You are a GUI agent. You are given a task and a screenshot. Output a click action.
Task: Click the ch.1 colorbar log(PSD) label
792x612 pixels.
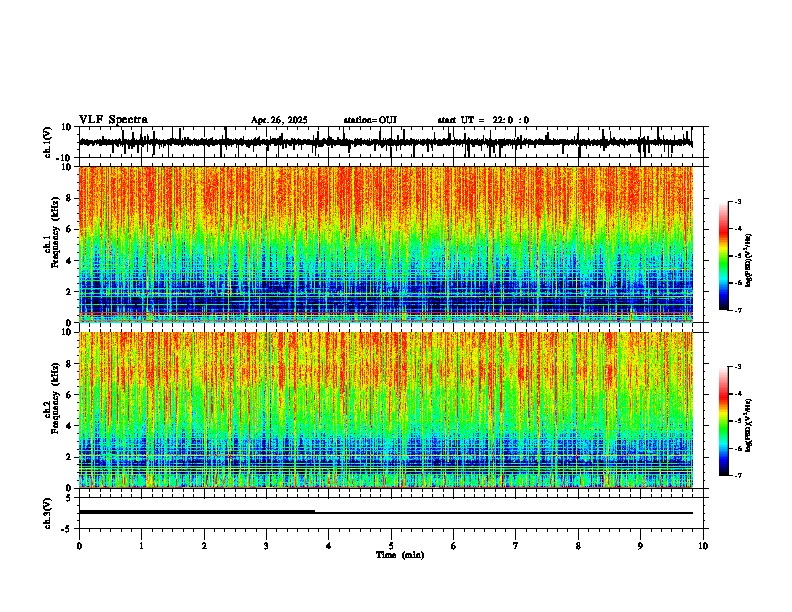tap(749, 261)
